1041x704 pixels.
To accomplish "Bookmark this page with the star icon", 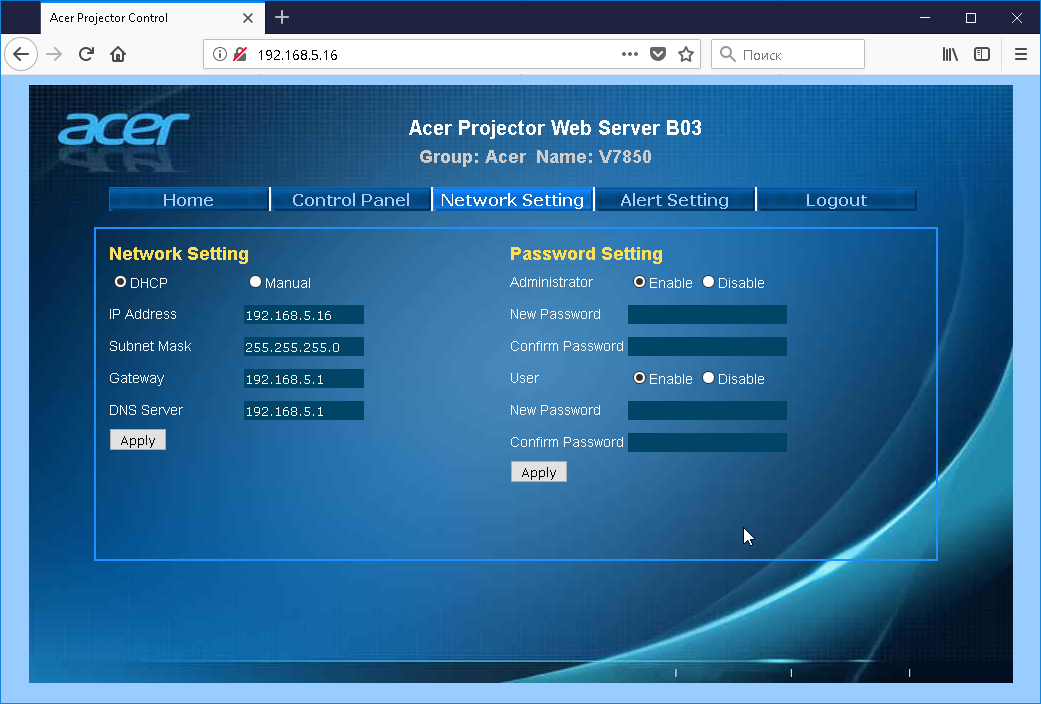I will [x=686, y=54].
